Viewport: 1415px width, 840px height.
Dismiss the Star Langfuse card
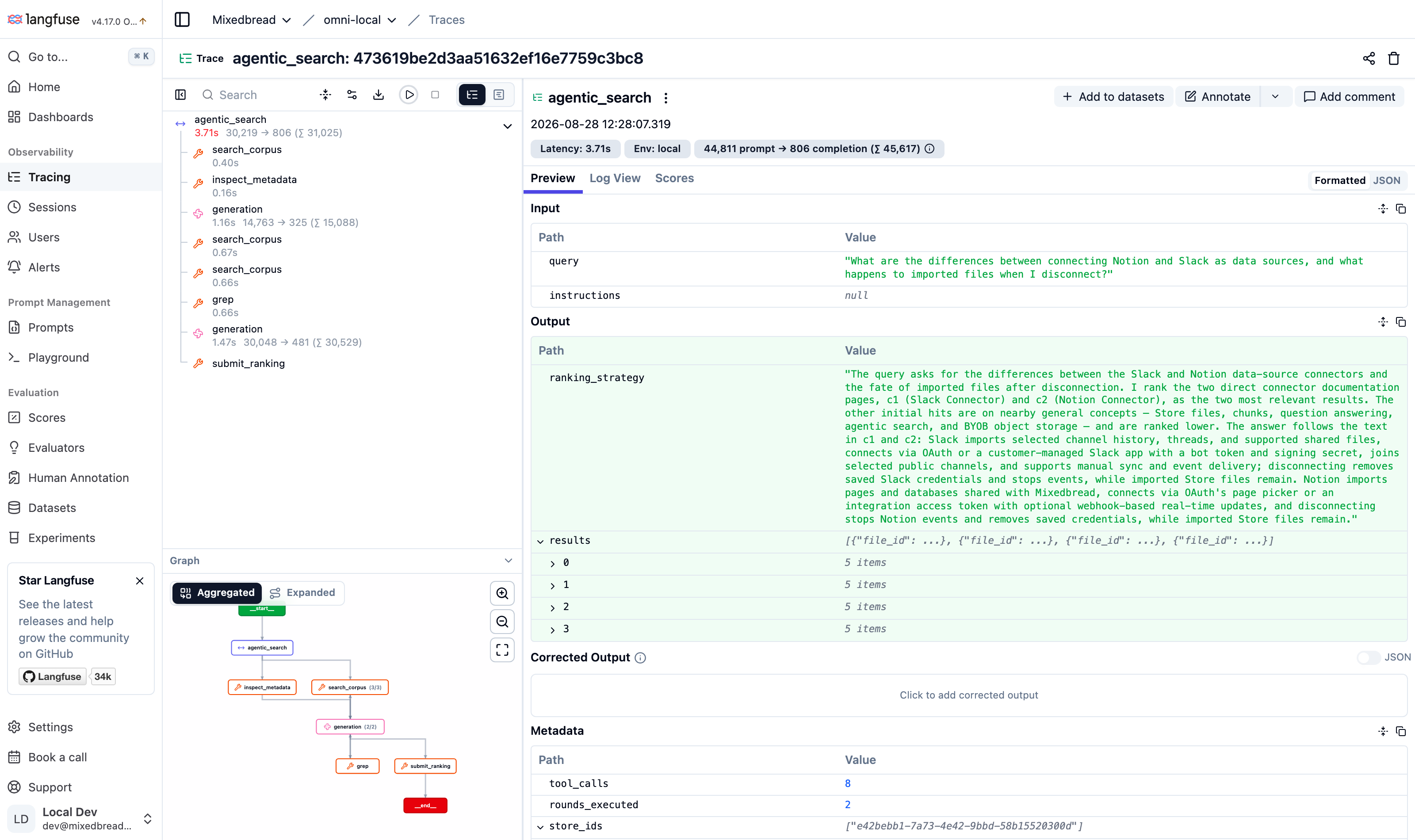140,581
